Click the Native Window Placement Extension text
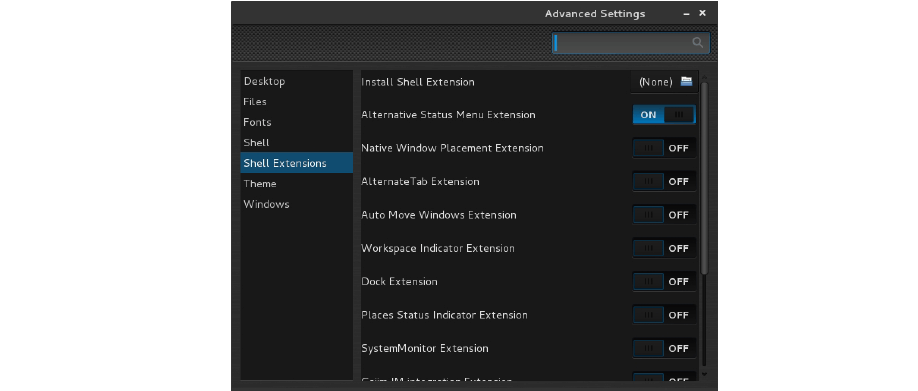Screen dimensions: 918x391 pos(453,148)
